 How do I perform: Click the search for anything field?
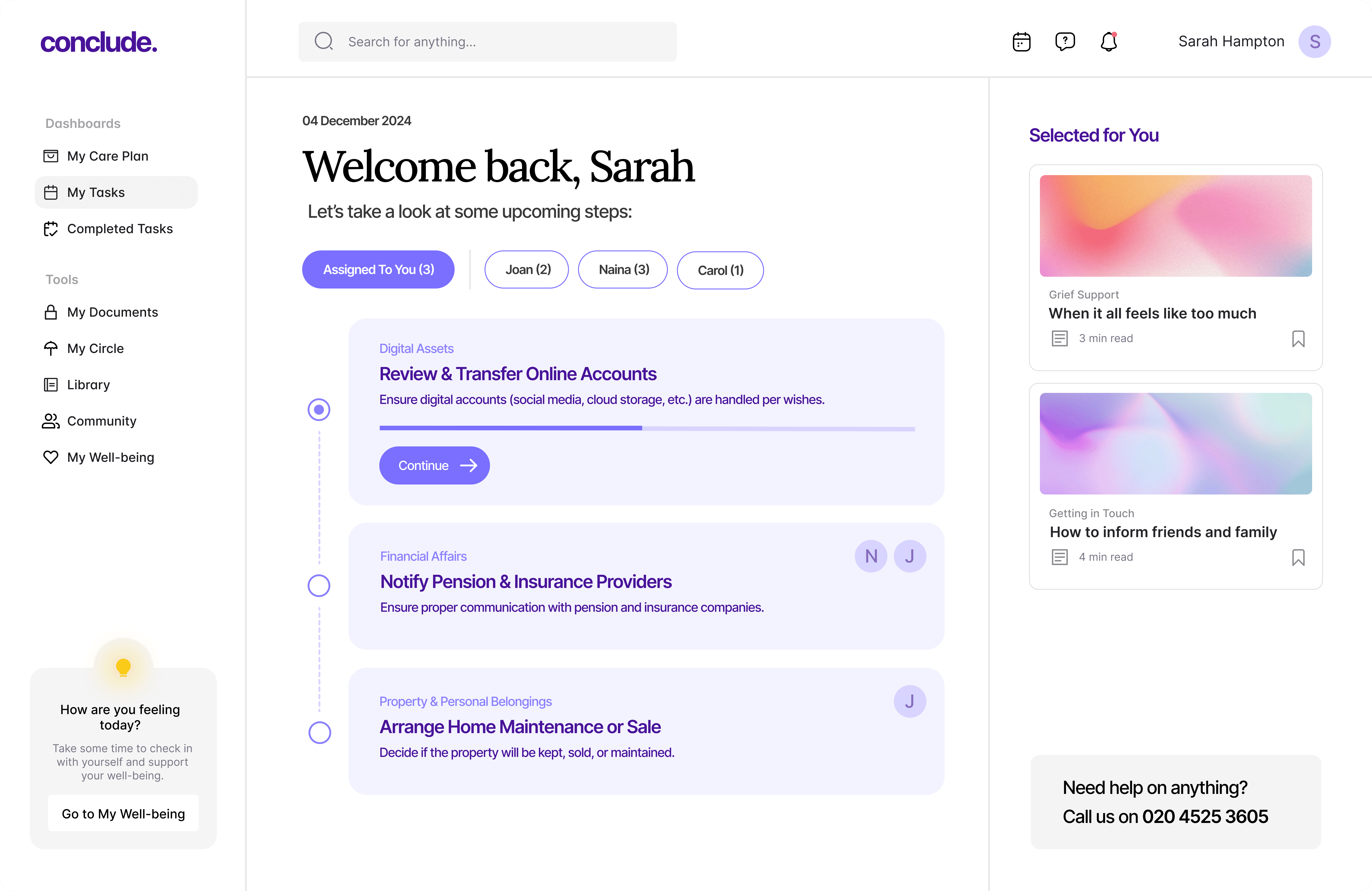(488, 42)
